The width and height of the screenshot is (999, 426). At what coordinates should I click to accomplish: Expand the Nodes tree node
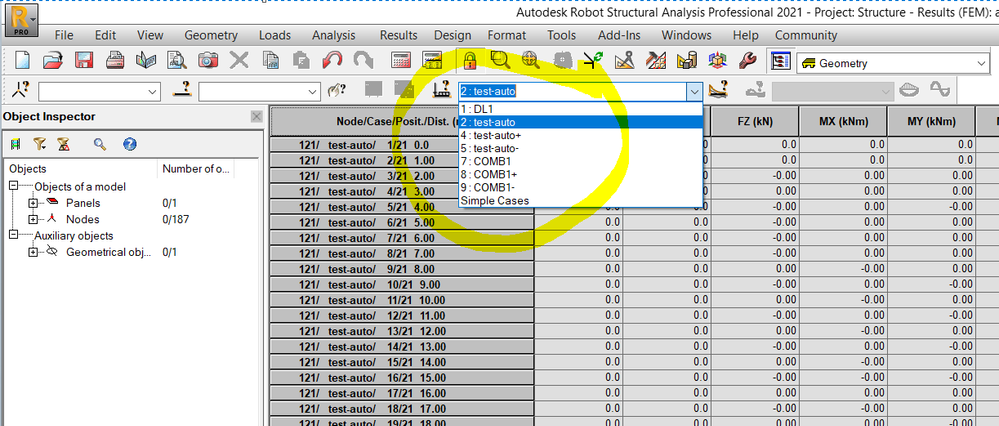[33, 219]
